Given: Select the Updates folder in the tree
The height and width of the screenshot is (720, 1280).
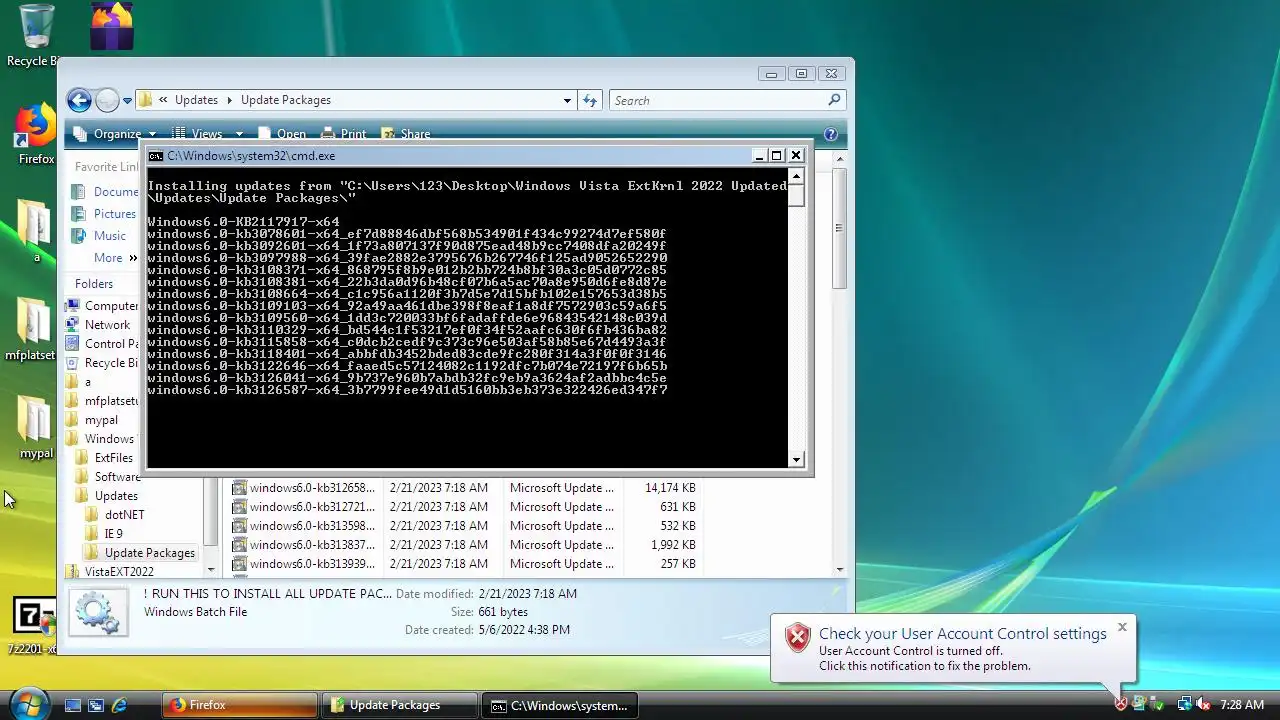Looking at the screenshot, I should (108, 496).
